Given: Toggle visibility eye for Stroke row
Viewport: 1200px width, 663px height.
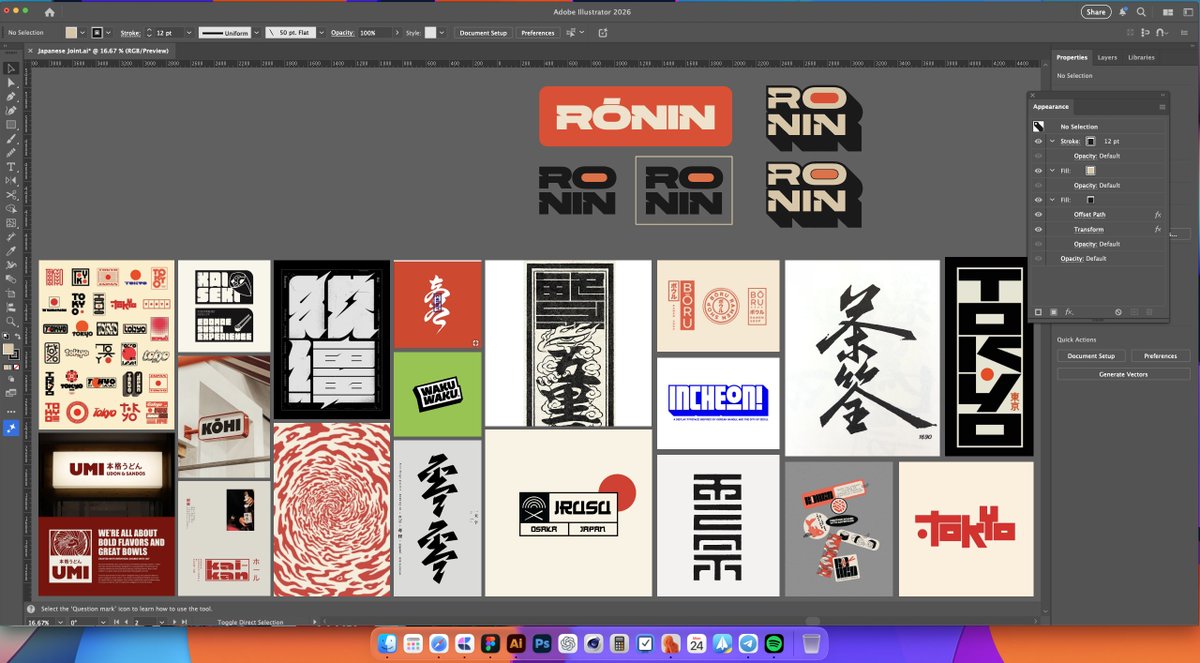Looking at the screenshot, I should pos(1039,141).
